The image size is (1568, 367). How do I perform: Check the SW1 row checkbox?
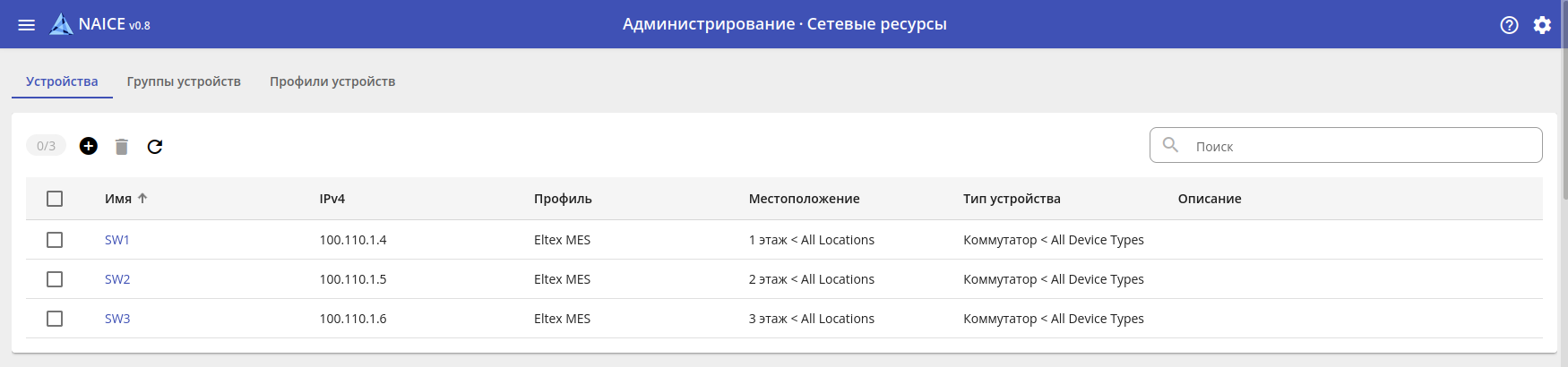(x=55, y=240)
